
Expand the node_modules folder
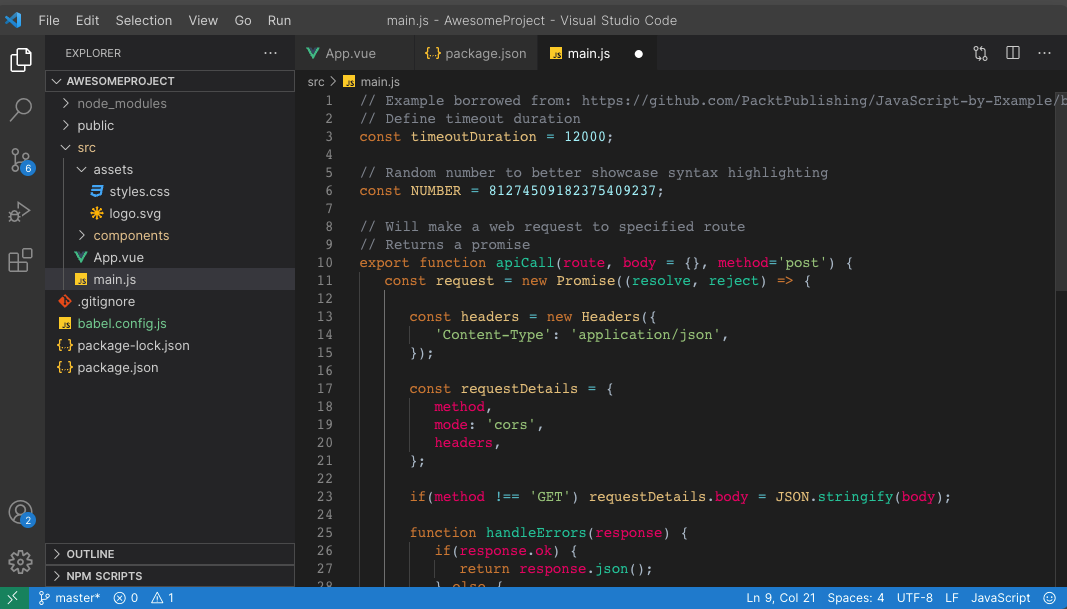tap(170, 103)
